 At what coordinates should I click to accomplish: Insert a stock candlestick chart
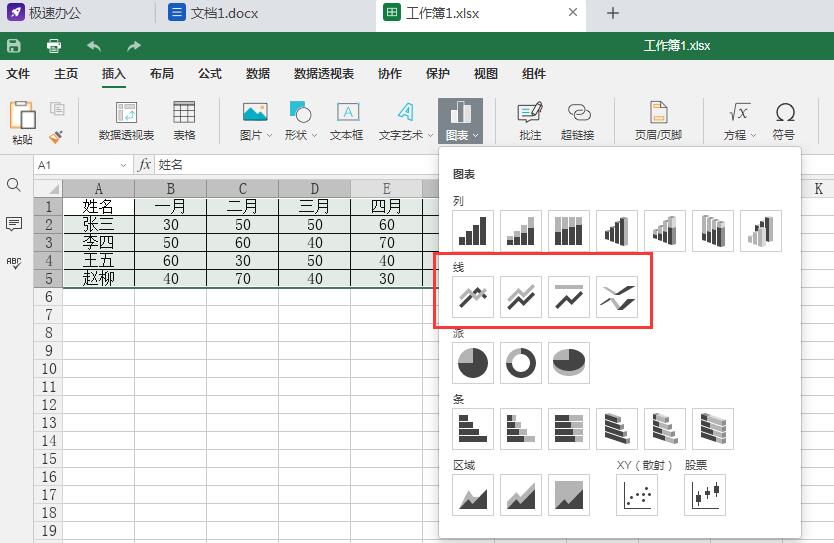(705, 494)
